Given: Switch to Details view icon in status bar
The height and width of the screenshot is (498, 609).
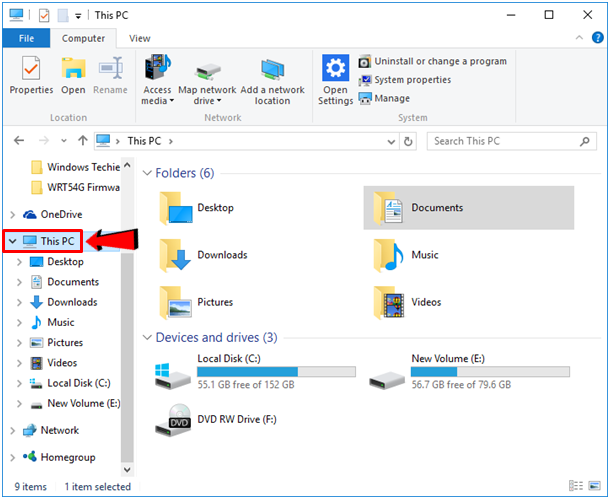Looking at the screenshot, I should 576,486.
